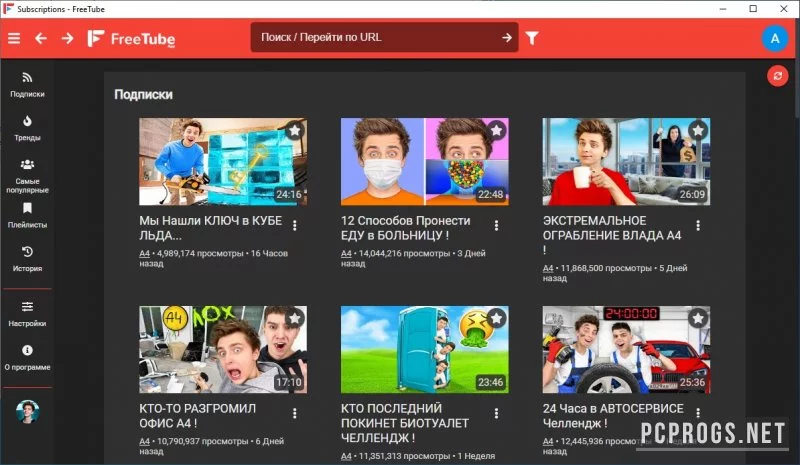800x465 pixels.
Task: Favorite the РАЗГРОМИЛ ОФИС А4 video star
Action: 294,319
